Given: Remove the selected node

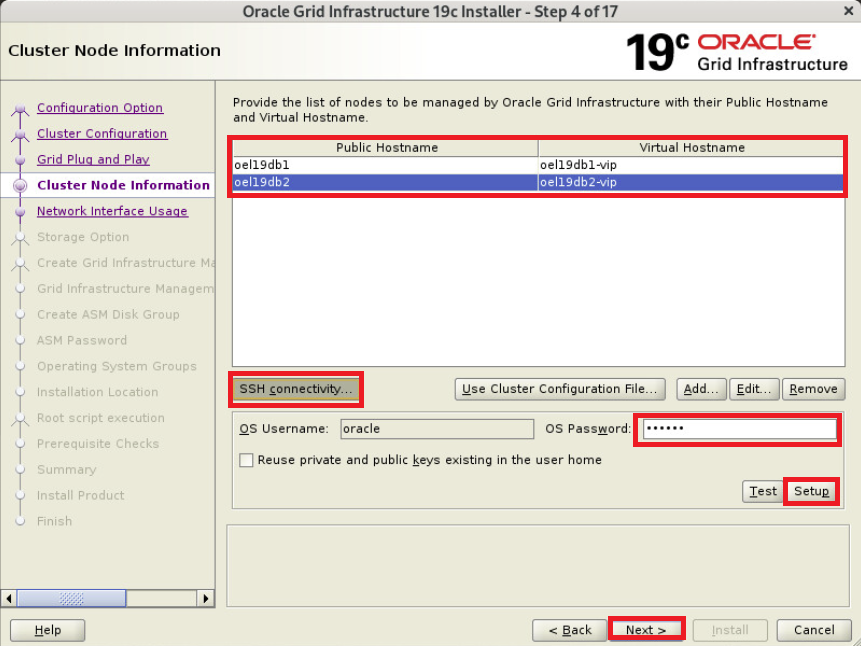Looking at the screenshot, I should tap(813, 389).
